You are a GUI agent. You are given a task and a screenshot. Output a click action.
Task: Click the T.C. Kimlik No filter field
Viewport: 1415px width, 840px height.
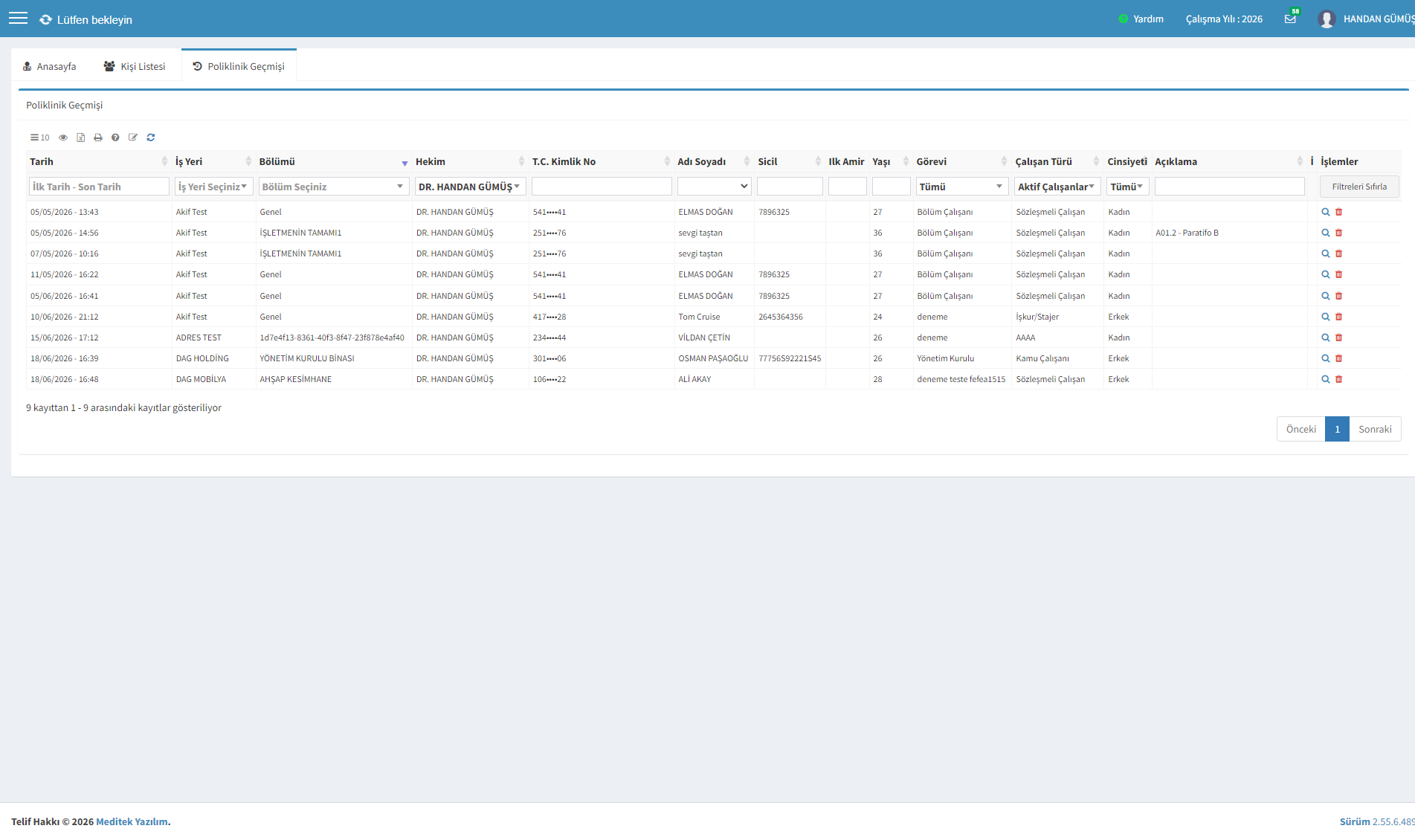coord(602,187)
